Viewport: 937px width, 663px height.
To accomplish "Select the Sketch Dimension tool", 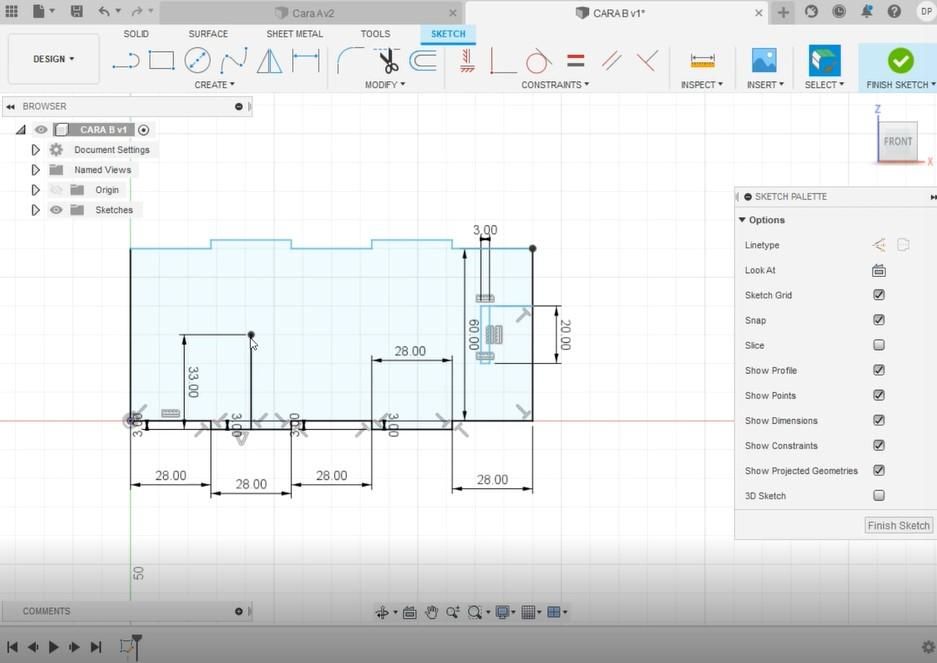I will pos(305,60).
